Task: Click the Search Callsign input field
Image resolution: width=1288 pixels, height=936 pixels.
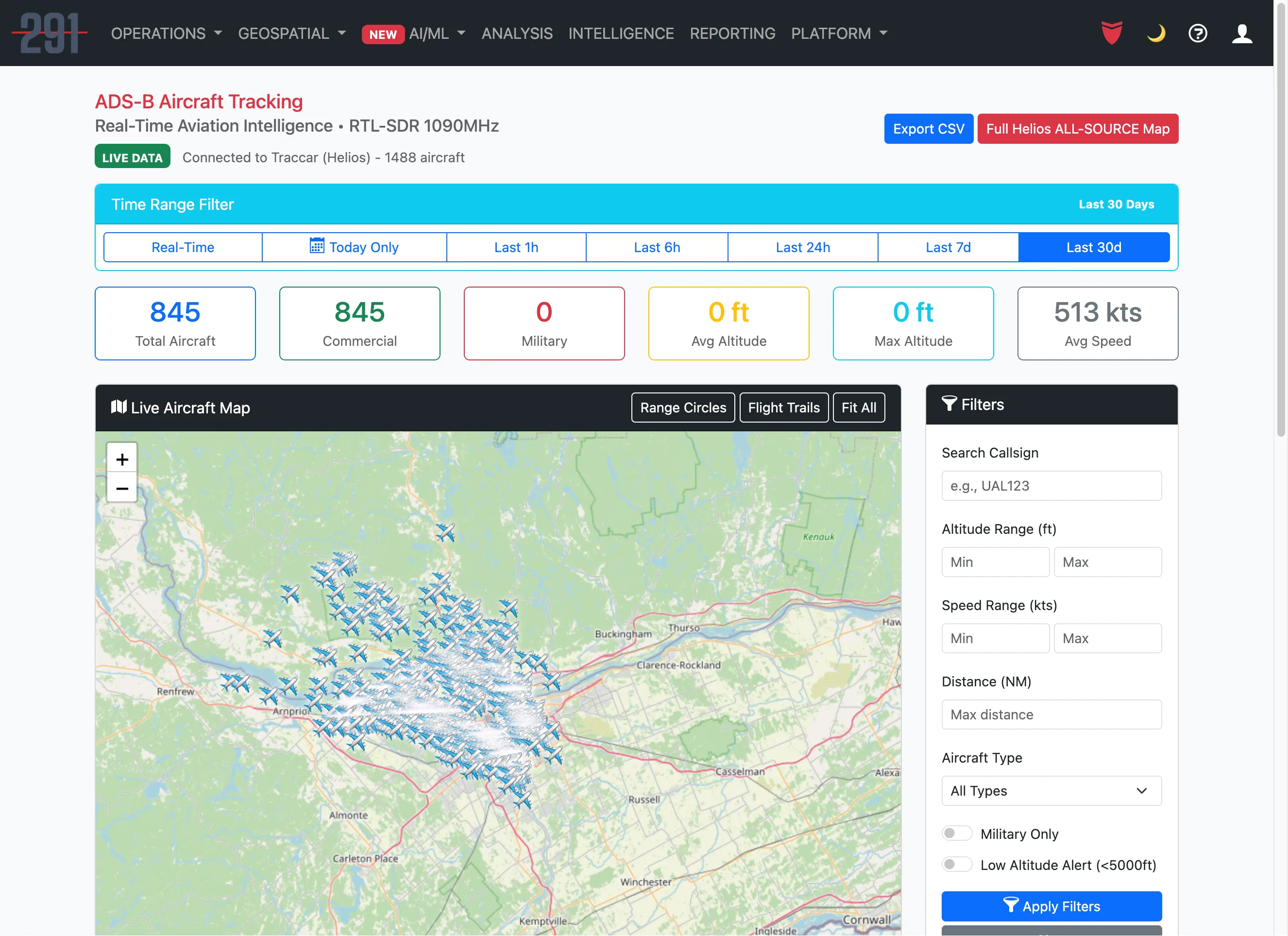Action: [x=1051, y=486]
